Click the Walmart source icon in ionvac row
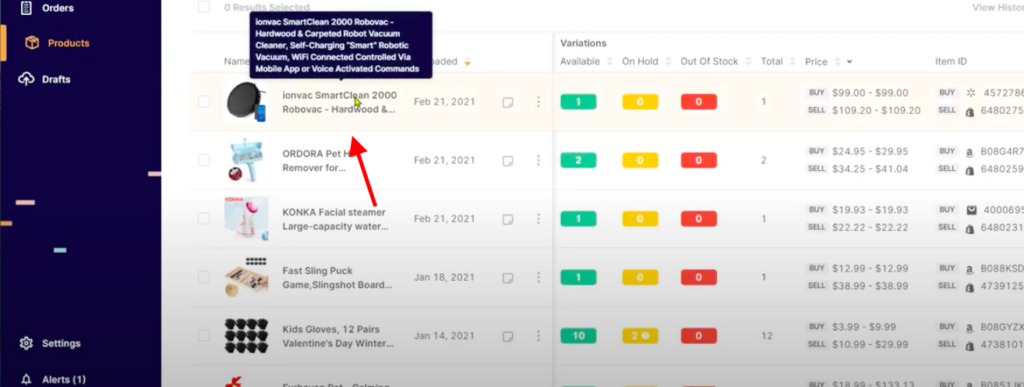 tap(970, 93)
